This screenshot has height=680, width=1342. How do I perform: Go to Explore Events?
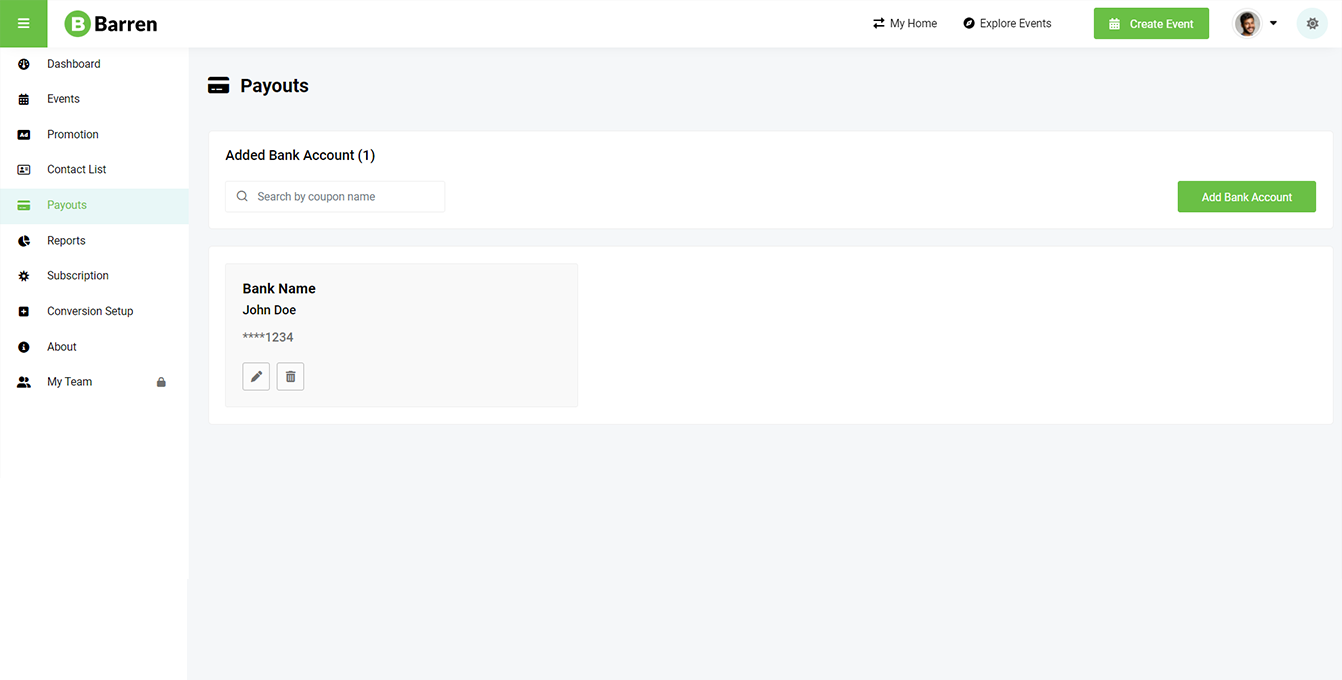pyautogui.click(x=1007, y=24)
